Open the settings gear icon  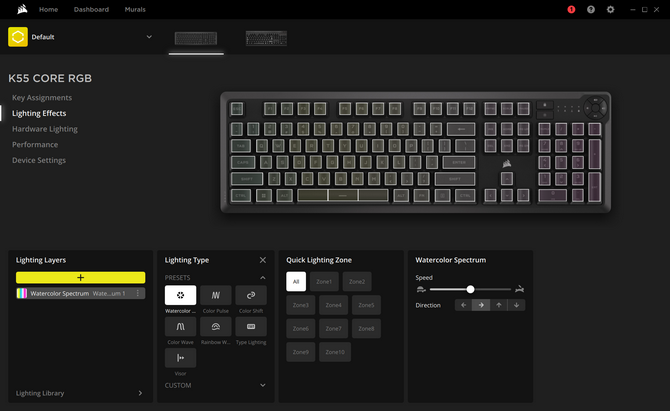coord(610,9)
